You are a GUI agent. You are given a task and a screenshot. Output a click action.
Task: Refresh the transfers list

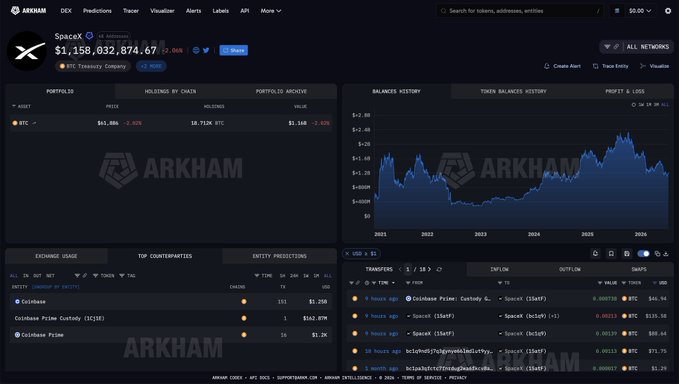coord(439,269)
